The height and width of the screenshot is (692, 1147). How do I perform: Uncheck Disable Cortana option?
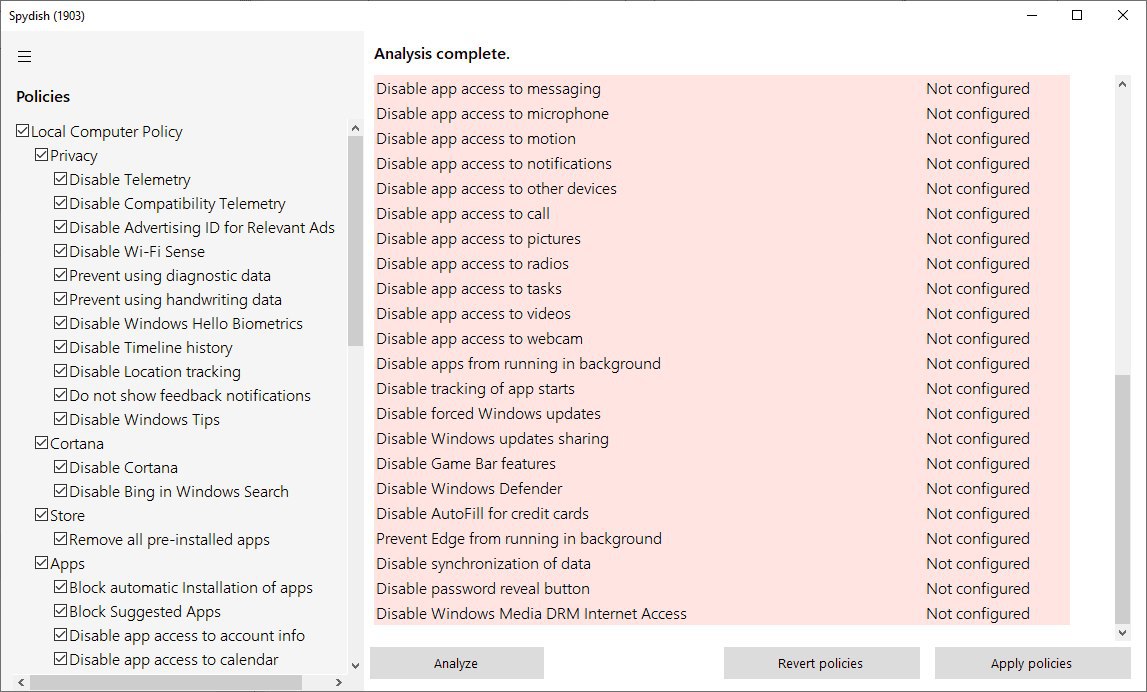click(61, 468)
